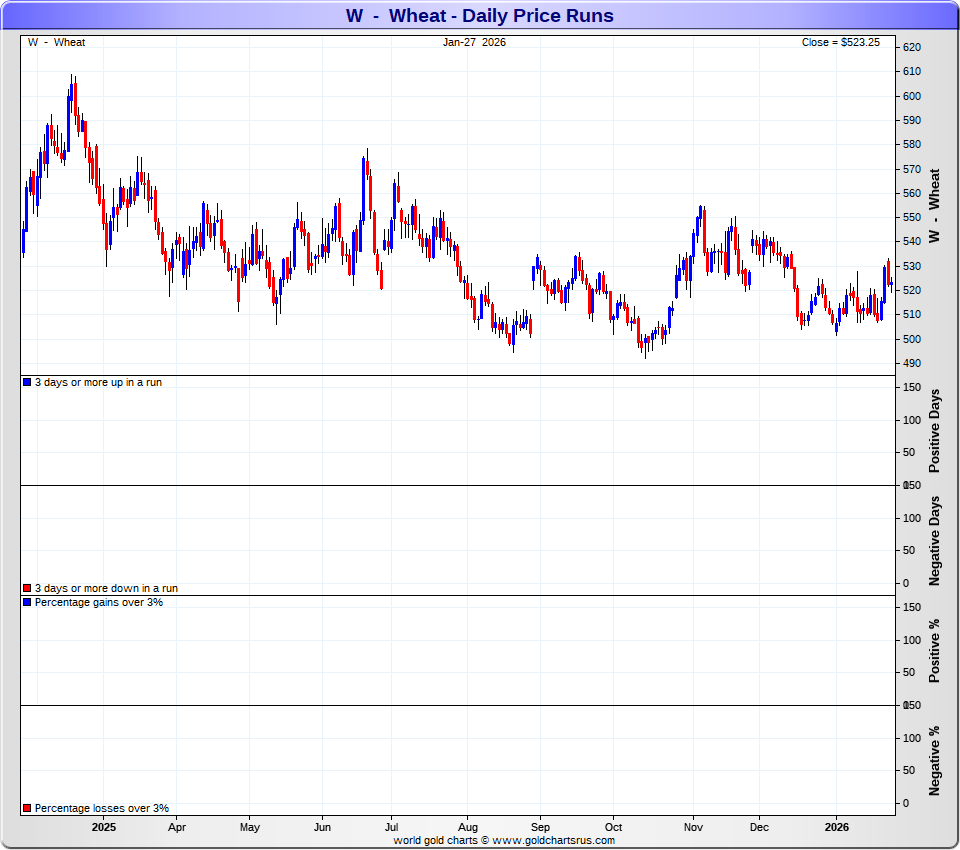The width and height of the screenshot is (960, 850).
Task: Click the blue square beside "Percentage gains over 3%"
Action: [27, 603]
